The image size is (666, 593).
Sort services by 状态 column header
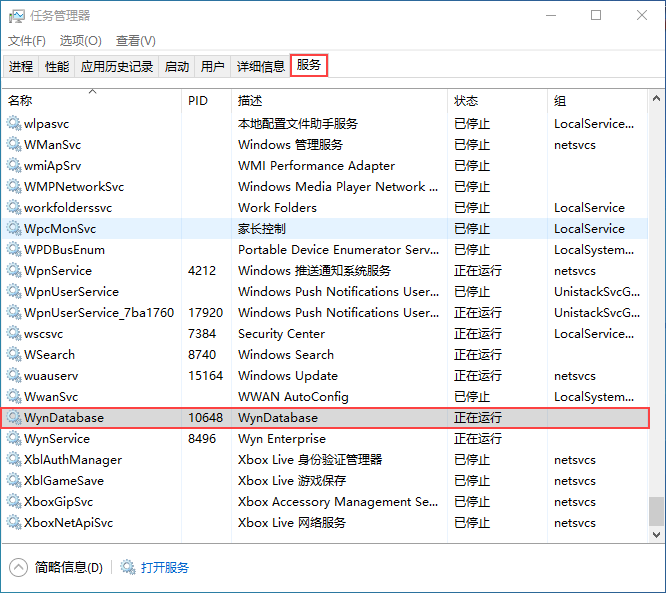click(x=497, y=101)
